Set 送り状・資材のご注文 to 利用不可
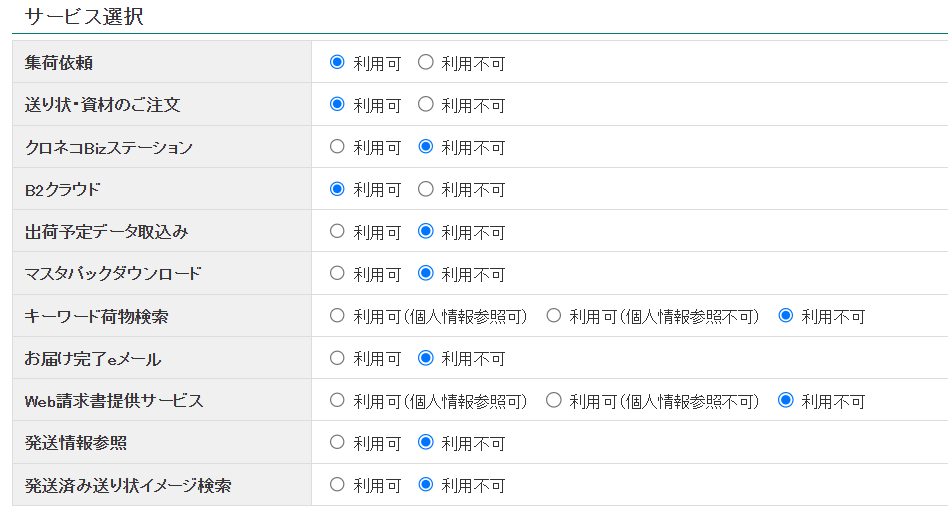The image size is (948, 508). point(426,104)
